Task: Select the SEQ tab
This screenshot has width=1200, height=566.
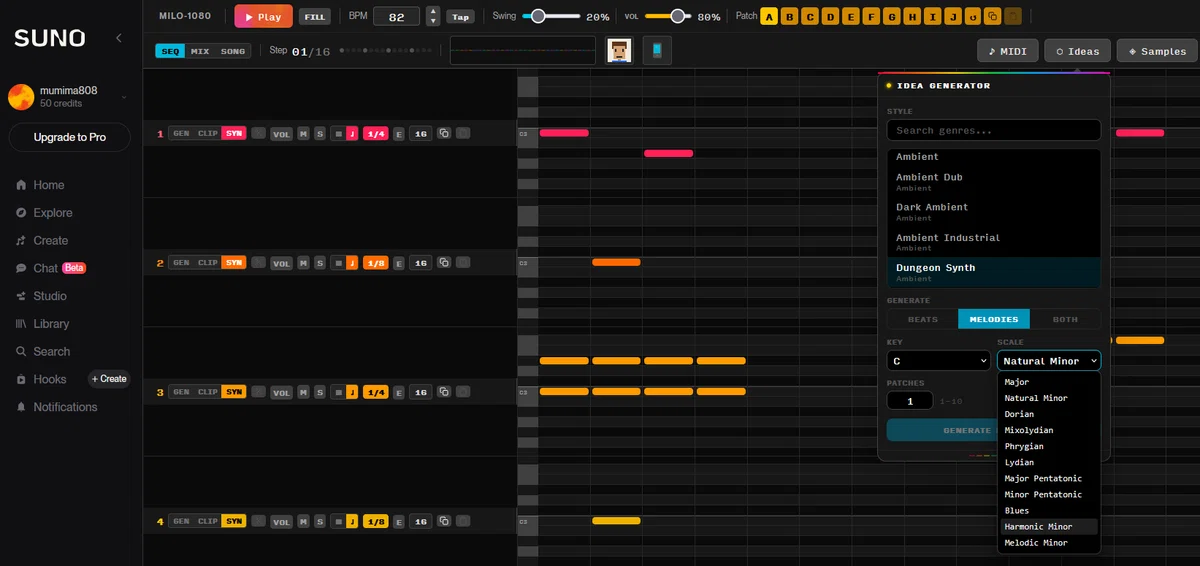Action: click(170, 51)
